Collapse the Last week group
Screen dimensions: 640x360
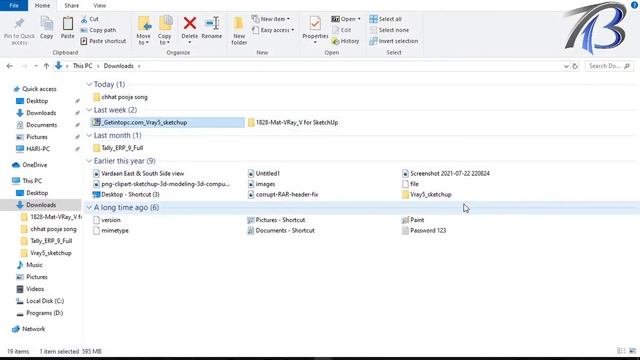click(x=89, y=110)
